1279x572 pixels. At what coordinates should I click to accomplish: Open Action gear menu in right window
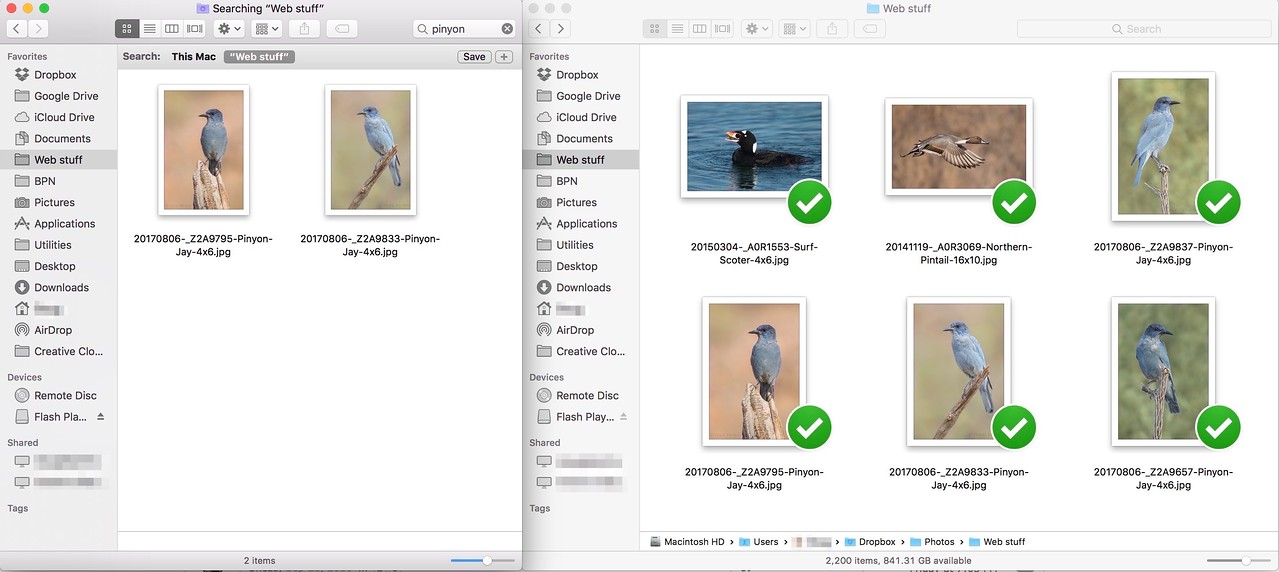[755, 29]
